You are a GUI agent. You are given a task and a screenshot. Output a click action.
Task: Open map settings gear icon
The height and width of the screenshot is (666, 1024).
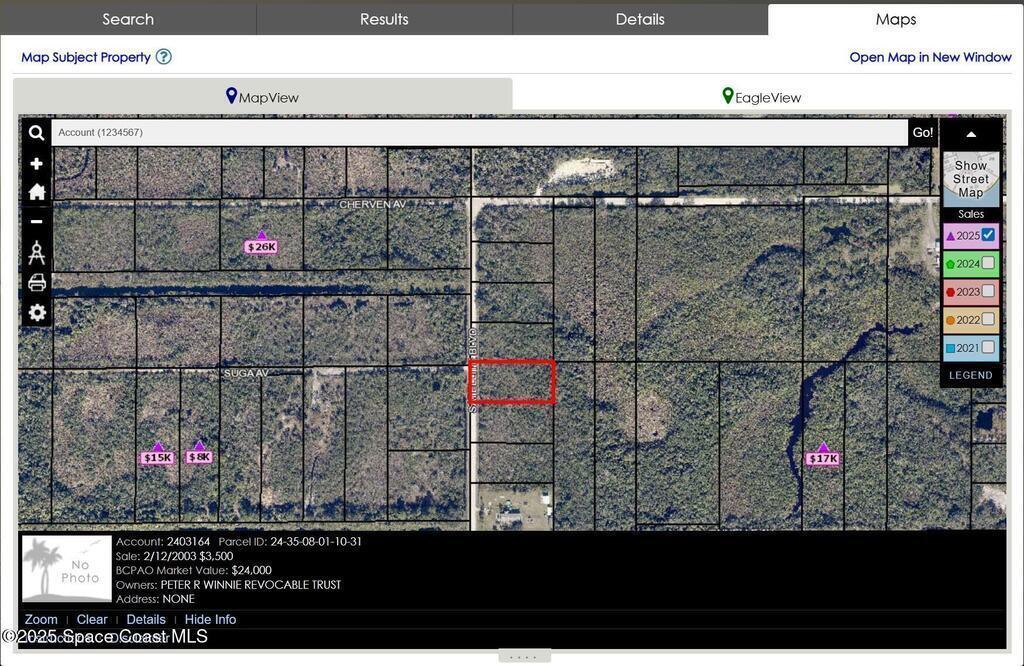(36, 313)
